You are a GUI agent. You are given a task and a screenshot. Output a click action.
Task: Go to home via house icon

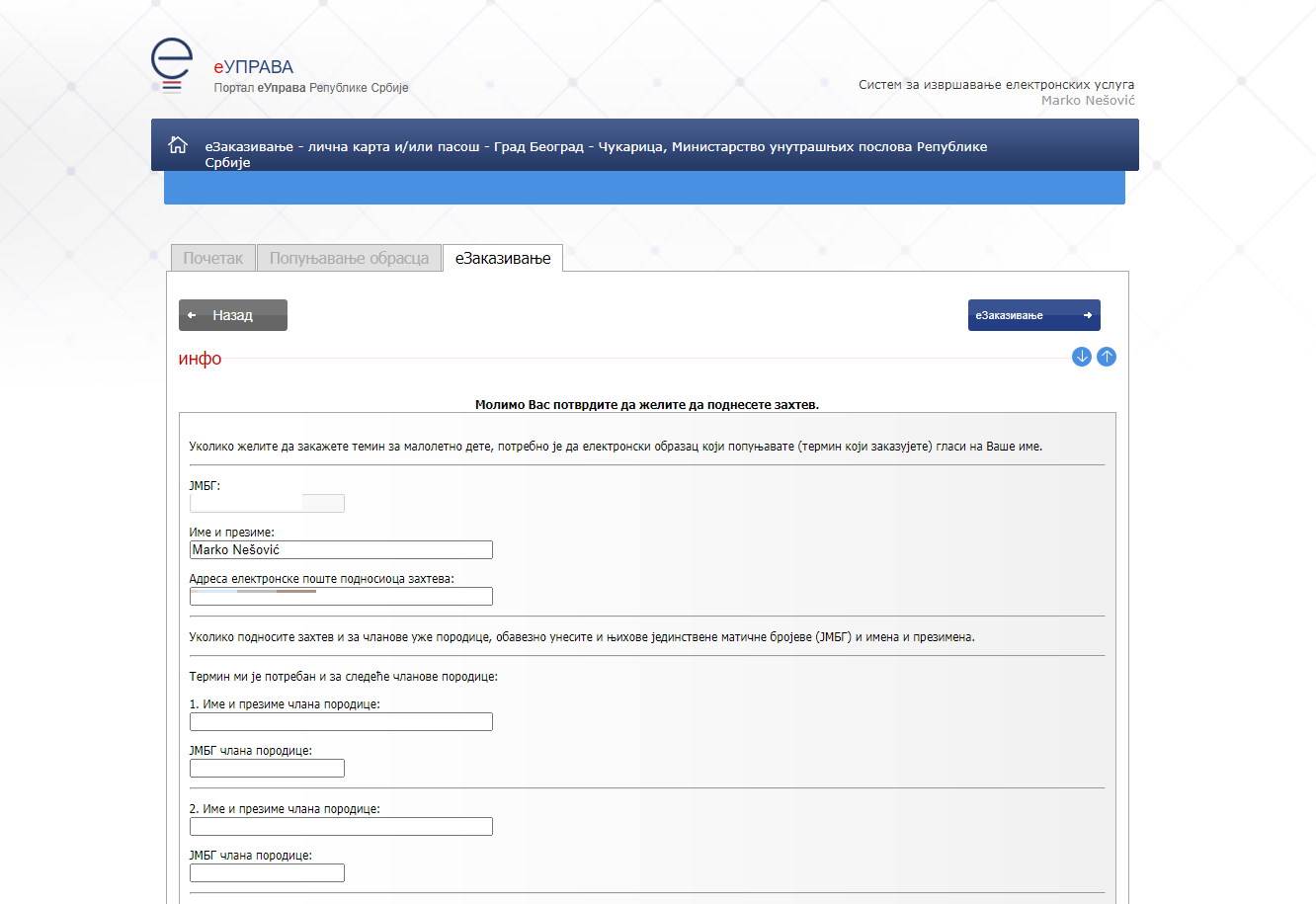[178, 145]
